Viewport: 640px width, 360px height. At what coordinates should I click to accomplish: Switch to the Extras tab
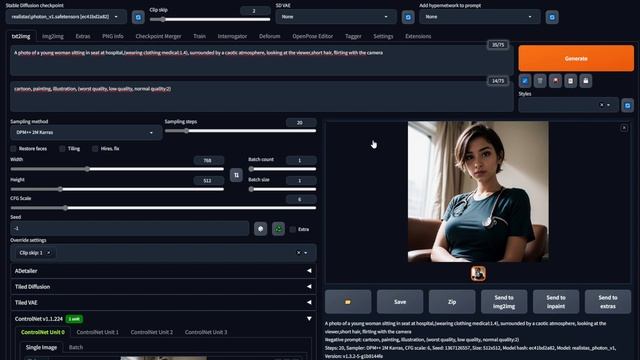(x=82, y=36)
